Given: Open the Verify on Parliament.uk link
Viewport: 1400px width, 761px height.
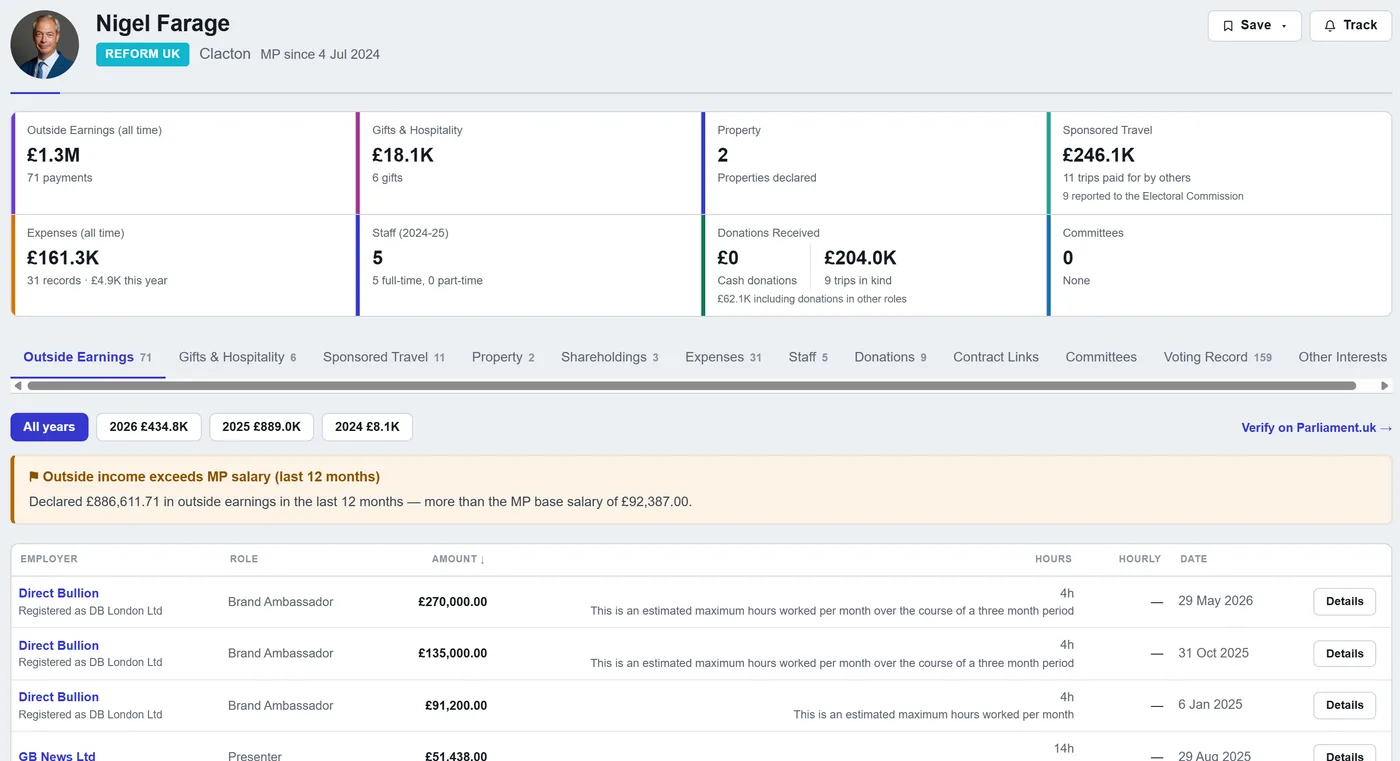Looking at the screenshot, I should pos(1316,428).
